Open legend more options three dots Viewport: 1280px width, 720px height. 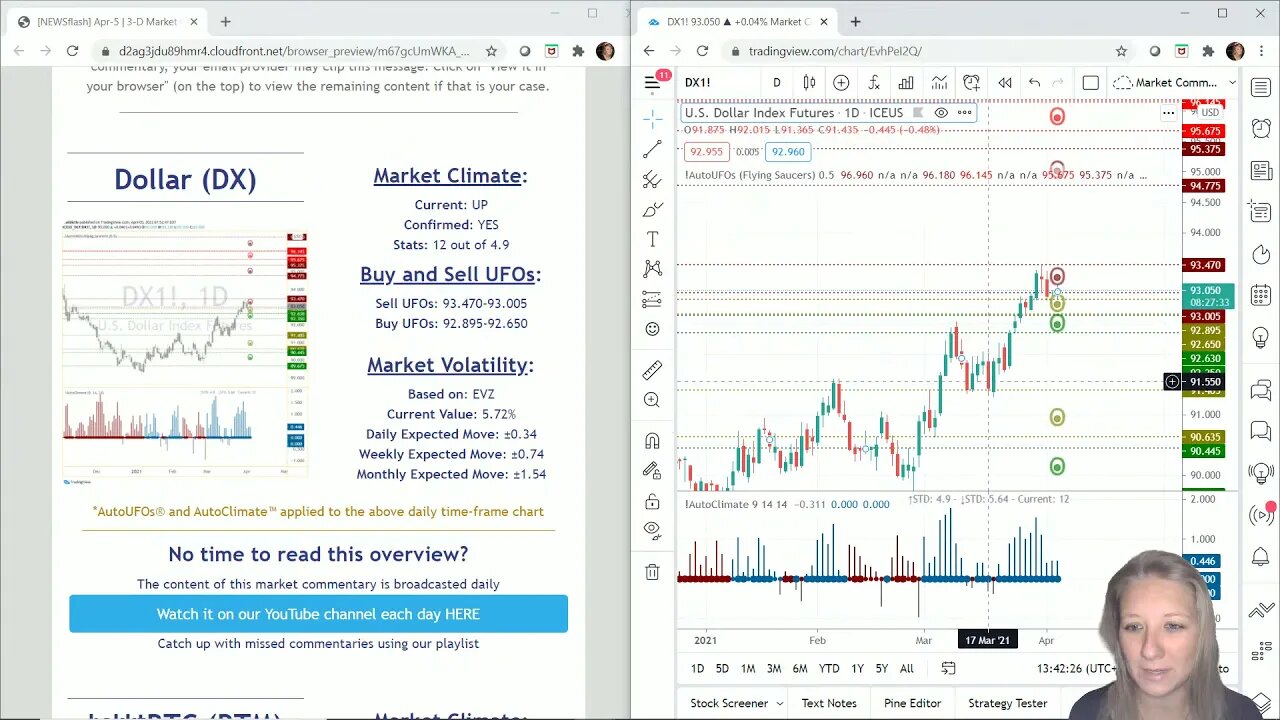click(x=965, y=113)
